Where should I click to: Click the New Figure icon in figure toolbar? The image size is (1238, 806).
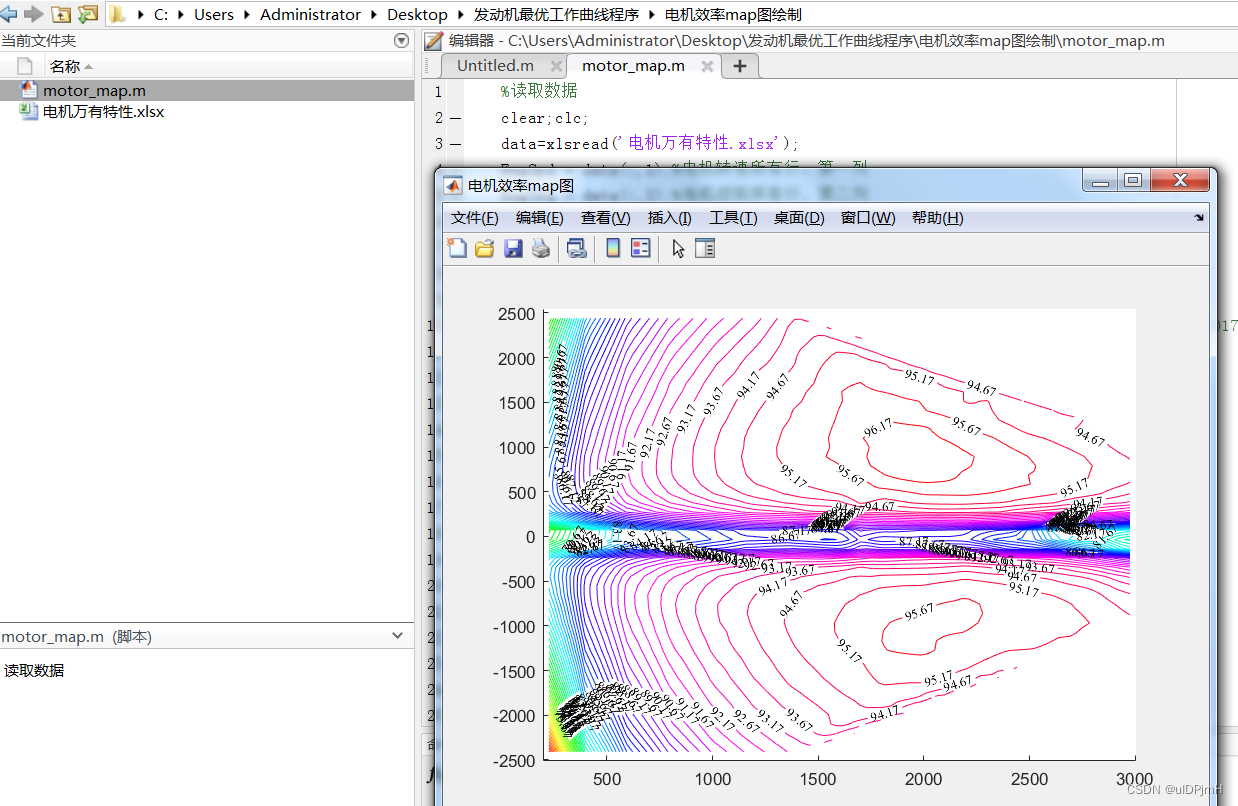pyautogui.click(x=456, y=248)
